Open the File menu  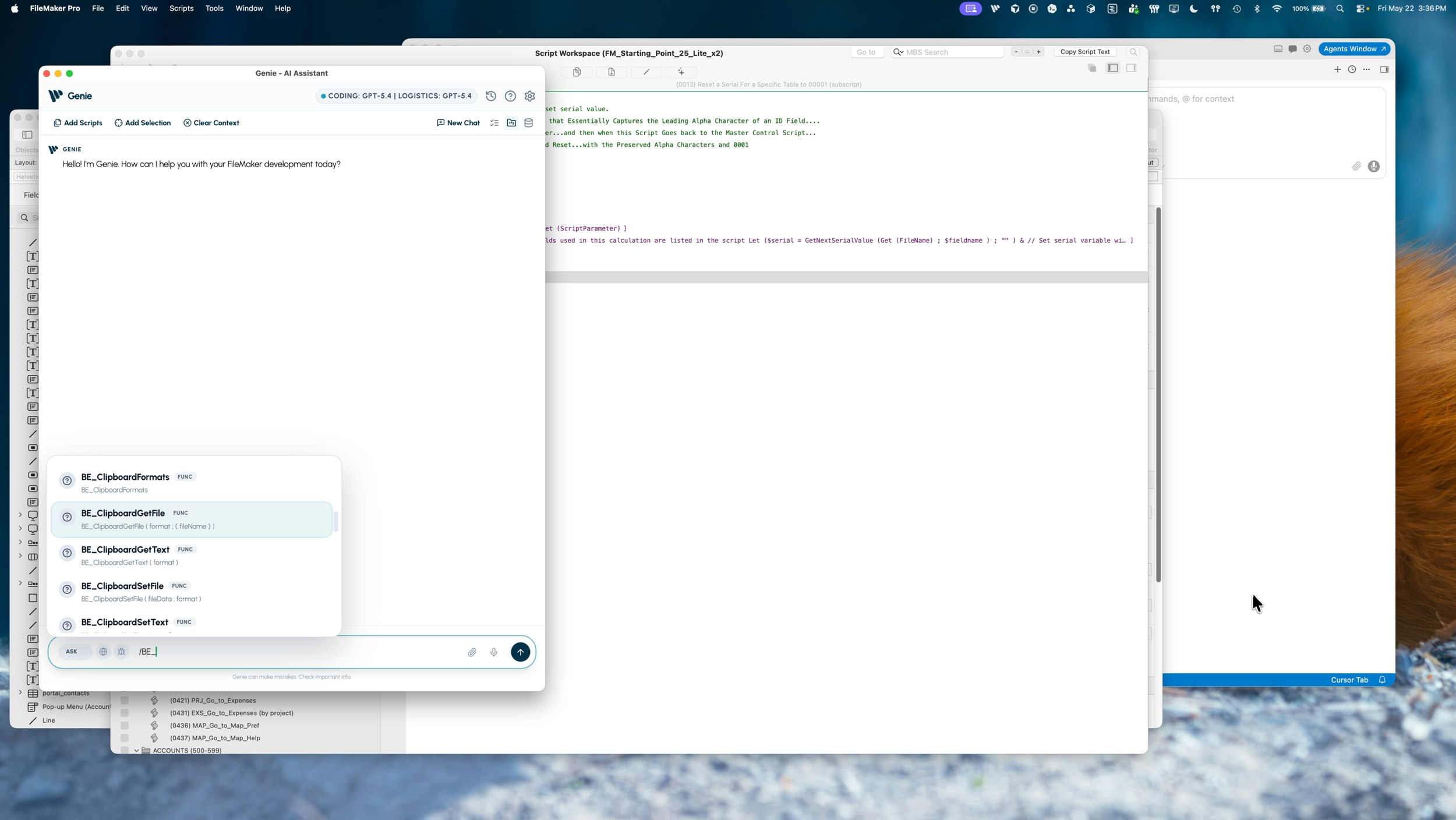(98, 8)
